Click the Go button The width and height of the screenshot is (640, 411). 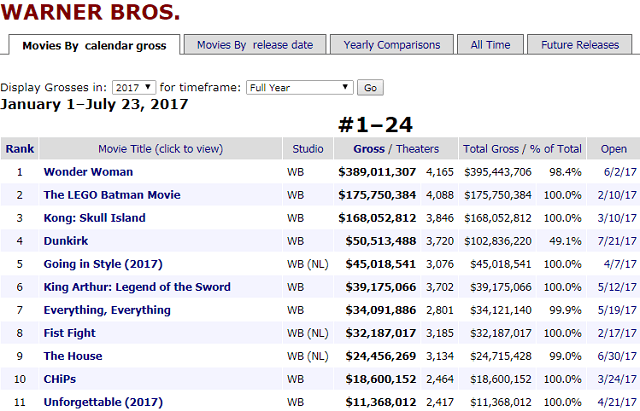coord(370,87)
